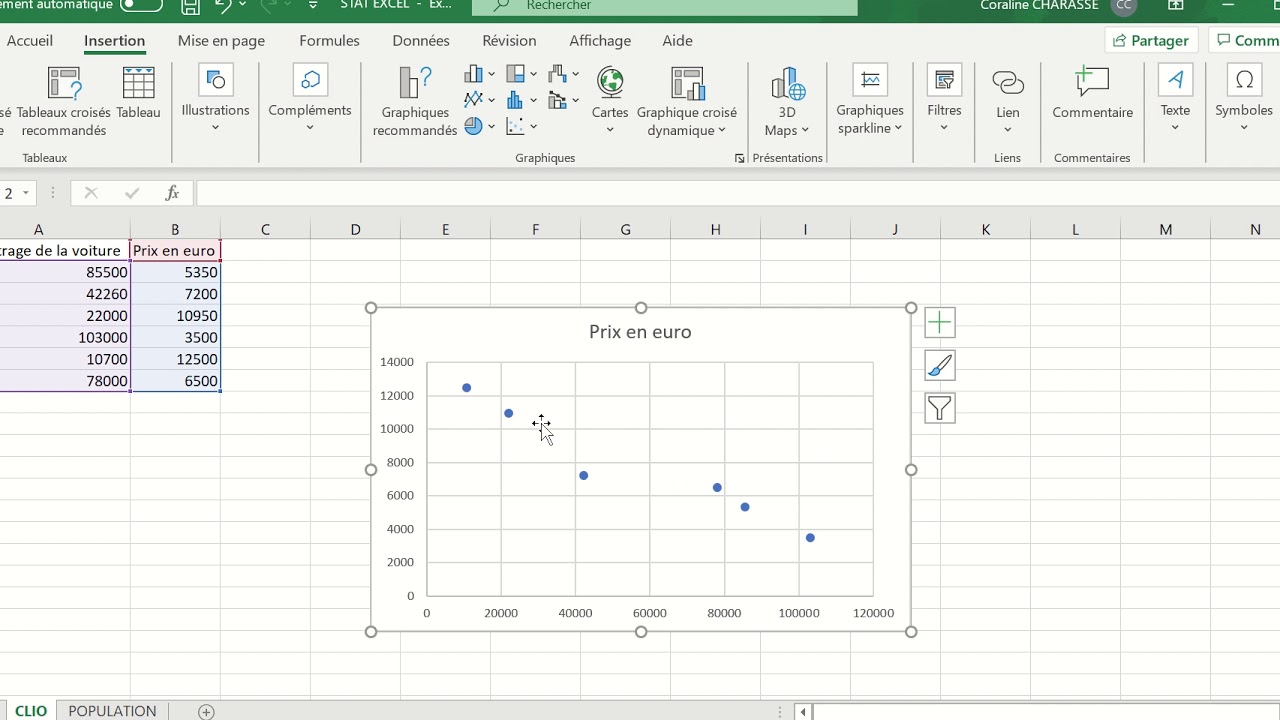Open the Aide tab

677,41
